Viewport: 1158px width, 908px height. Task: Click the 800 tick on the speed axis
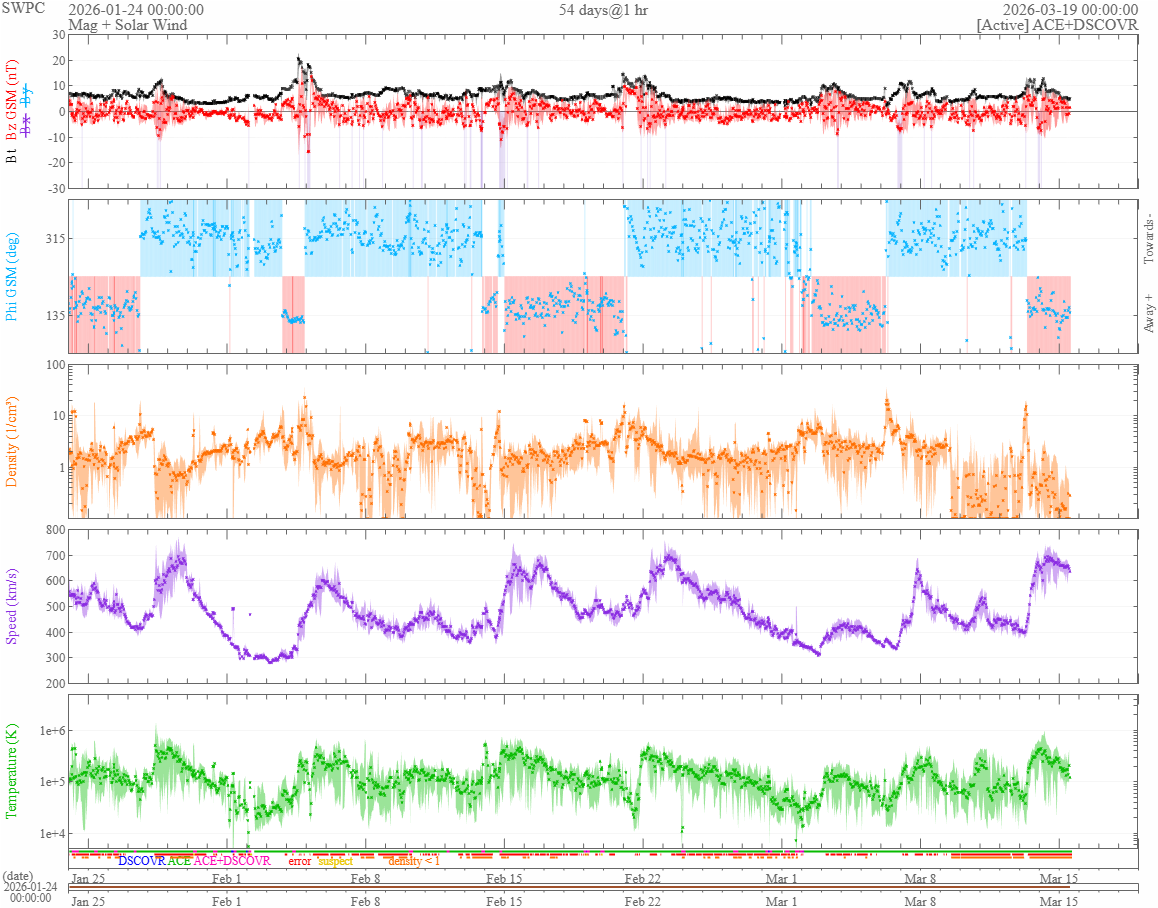click(x=55, y=530)
